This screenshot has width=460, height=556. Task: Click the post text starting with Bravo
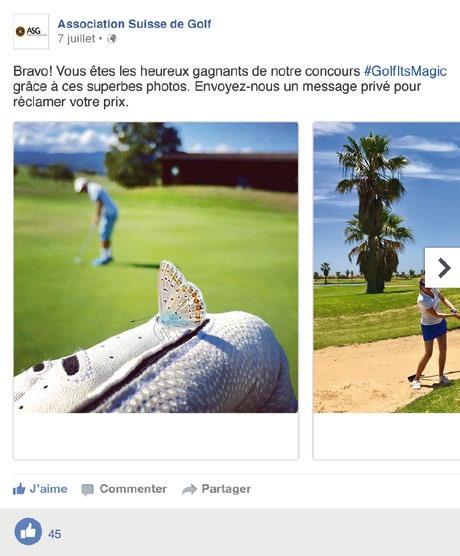(229, 87)
